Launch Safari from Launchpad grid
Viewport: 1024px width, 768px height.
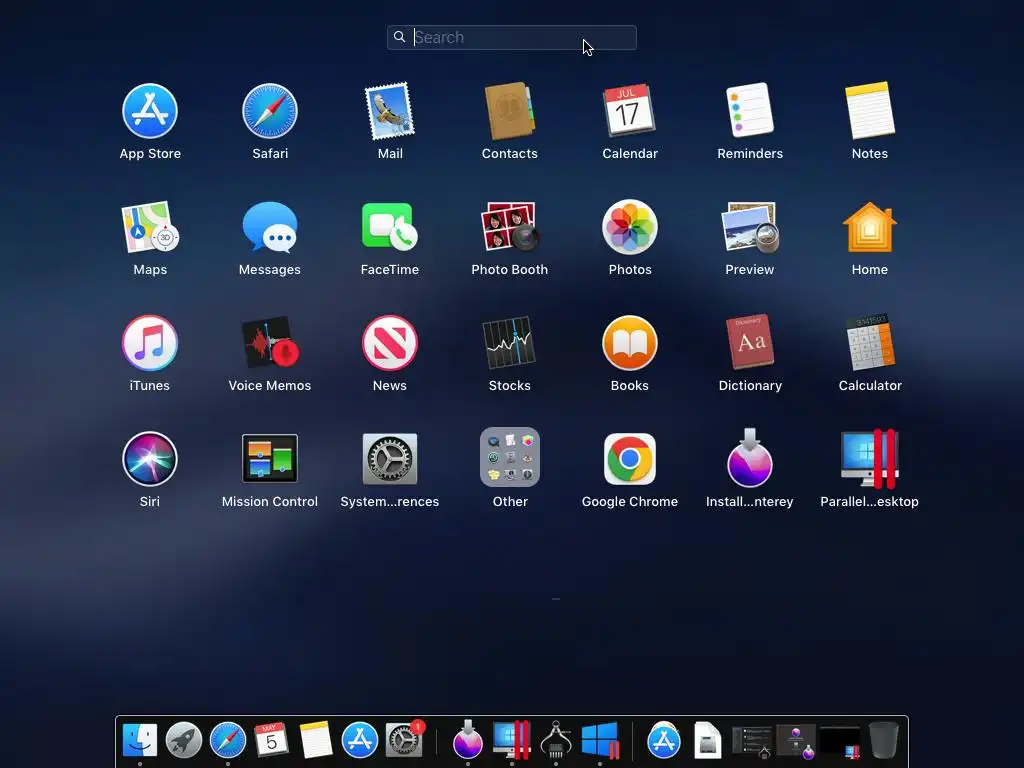coord(270,111)
